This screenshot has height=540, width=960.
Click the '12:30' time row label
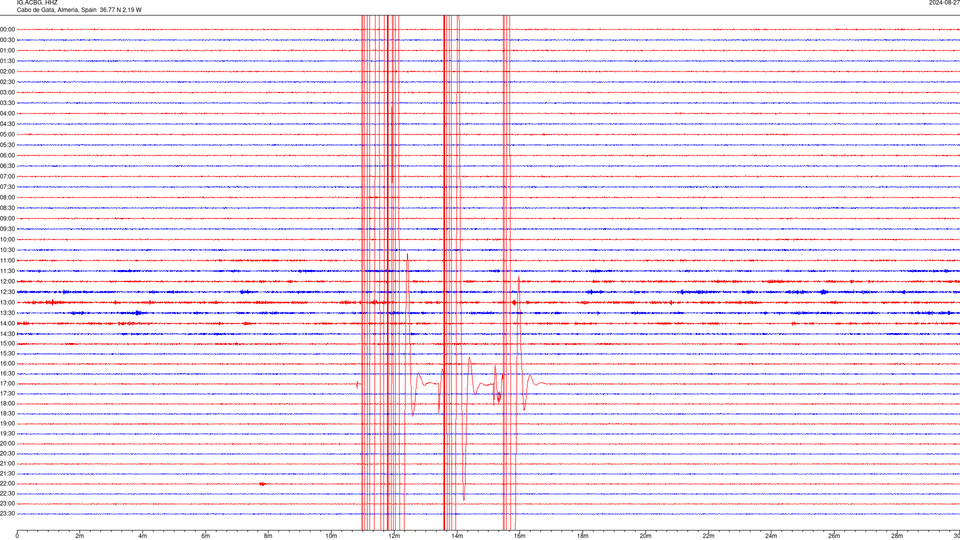point(7,292)
